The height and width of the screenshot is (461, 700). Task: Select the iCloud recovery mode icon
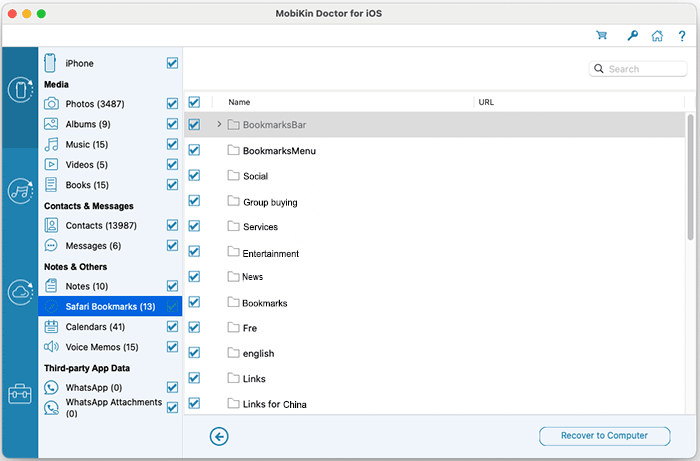click(19, 292)
